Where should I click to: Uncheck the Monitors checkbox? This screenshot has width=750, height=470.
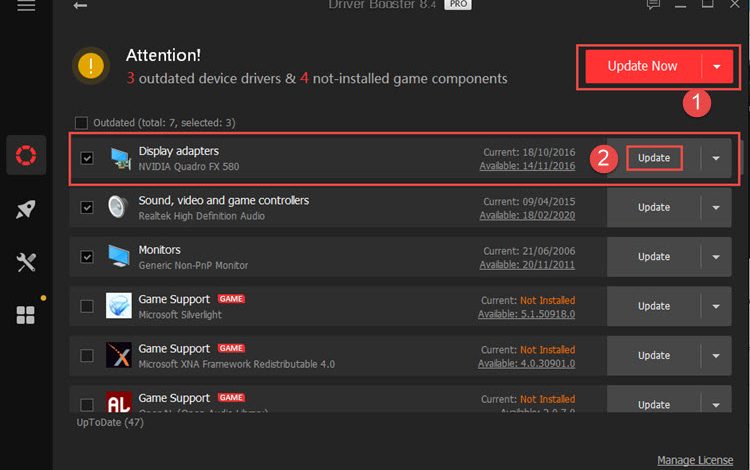87,257
